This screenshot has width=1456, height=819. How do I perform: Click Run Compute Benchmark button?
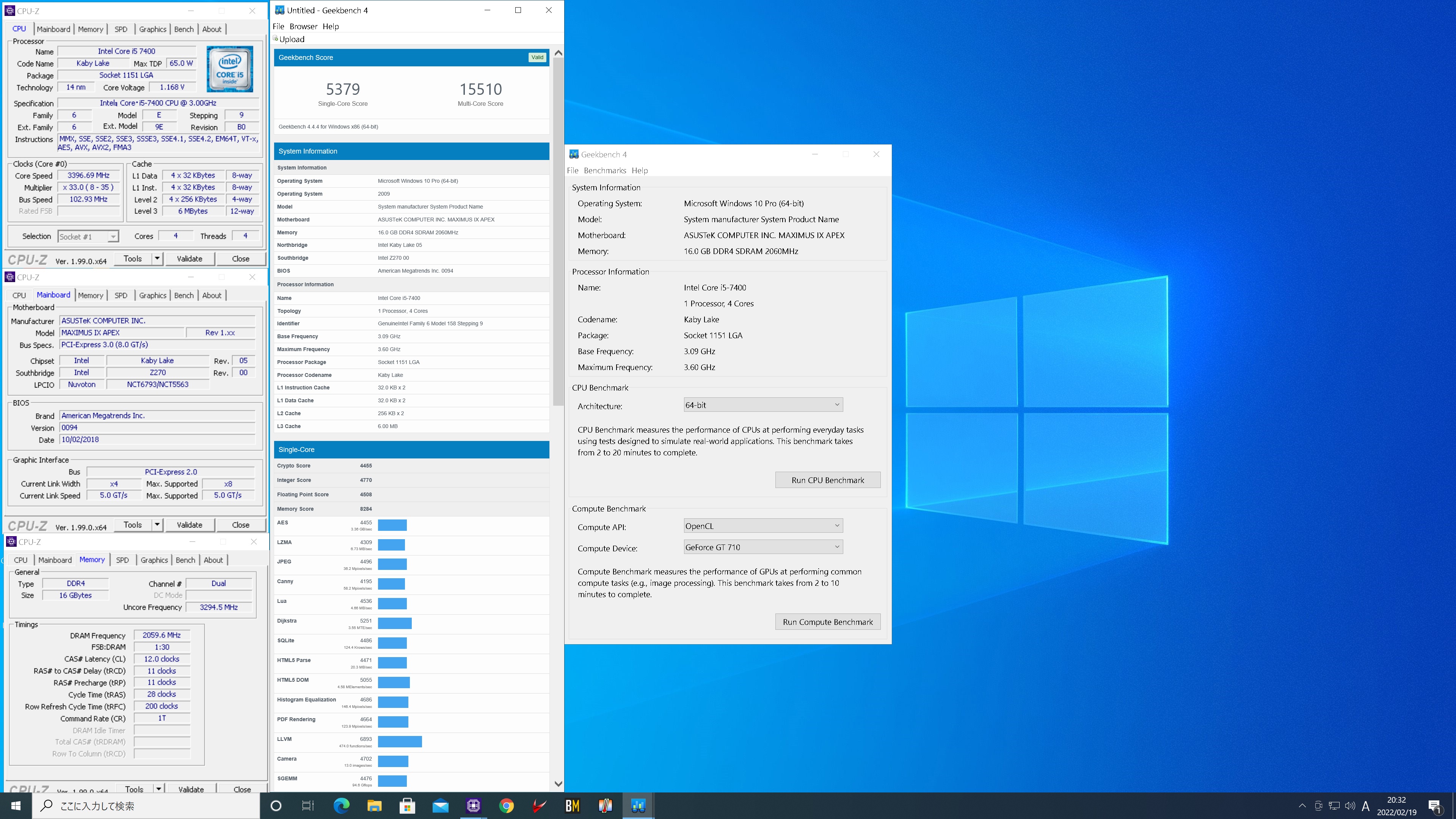click(x=827, y=622)
